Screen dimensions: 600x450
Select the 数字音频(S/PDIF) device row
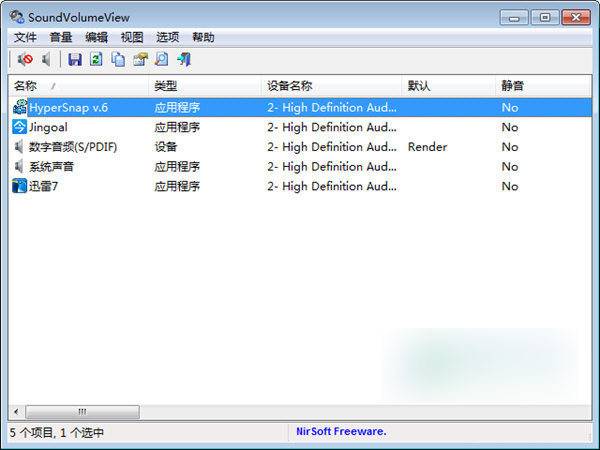click(300, 147)
